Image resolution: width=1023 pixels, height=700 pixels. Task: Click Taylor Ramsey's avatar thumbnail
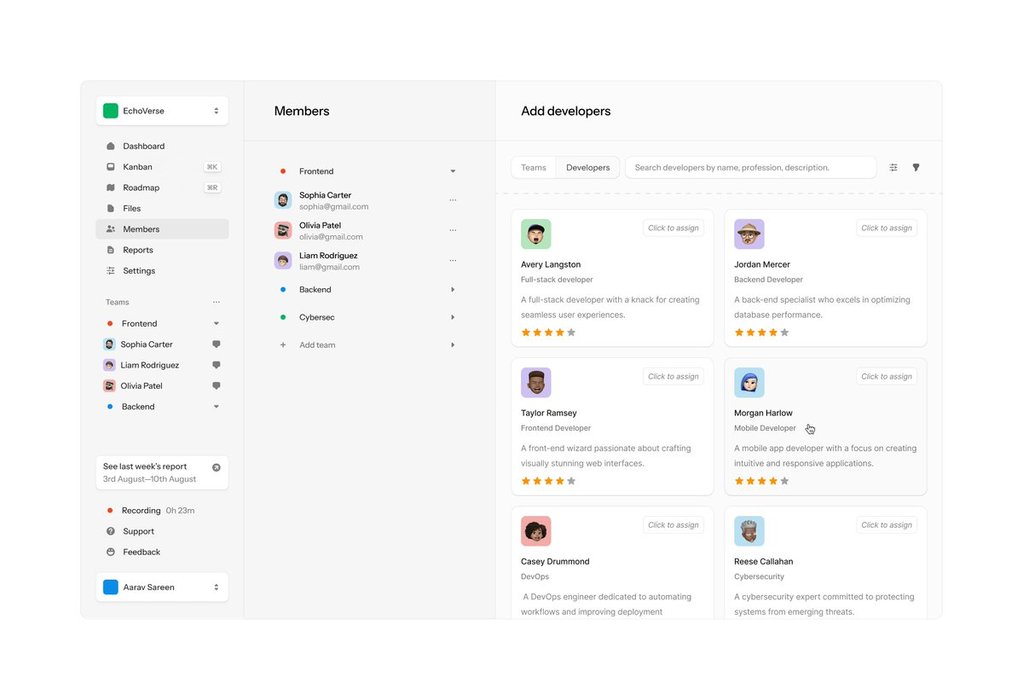pos(536,383)
